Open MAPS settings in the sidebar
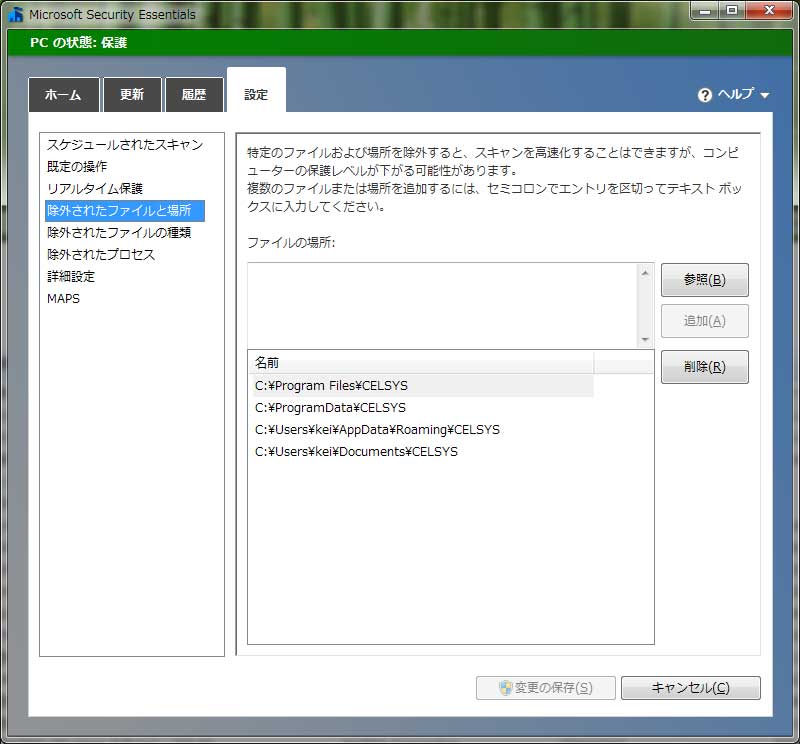The height and width of the screenshot is (744, 800). [x=63, y=299]
